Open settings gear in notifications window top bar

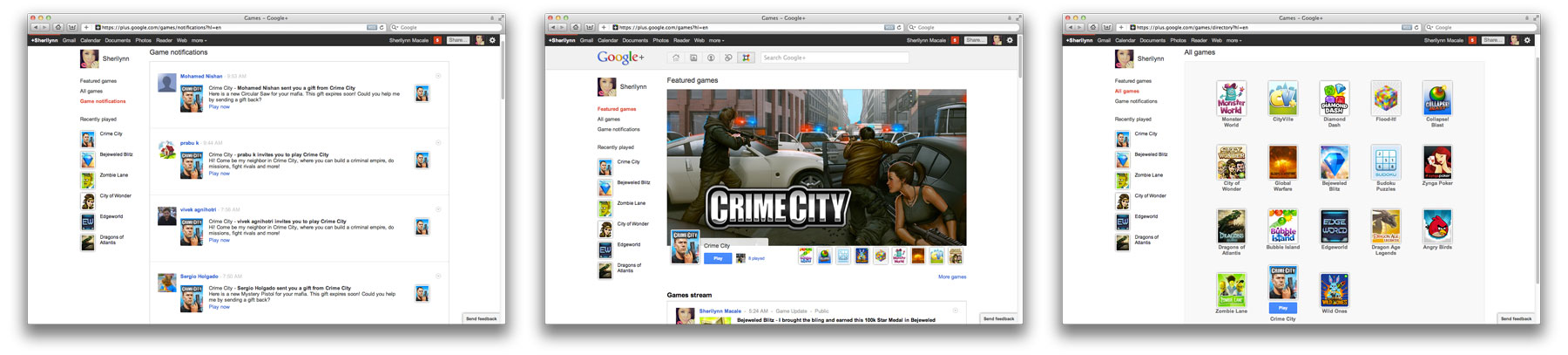click(x=492, y=40)
